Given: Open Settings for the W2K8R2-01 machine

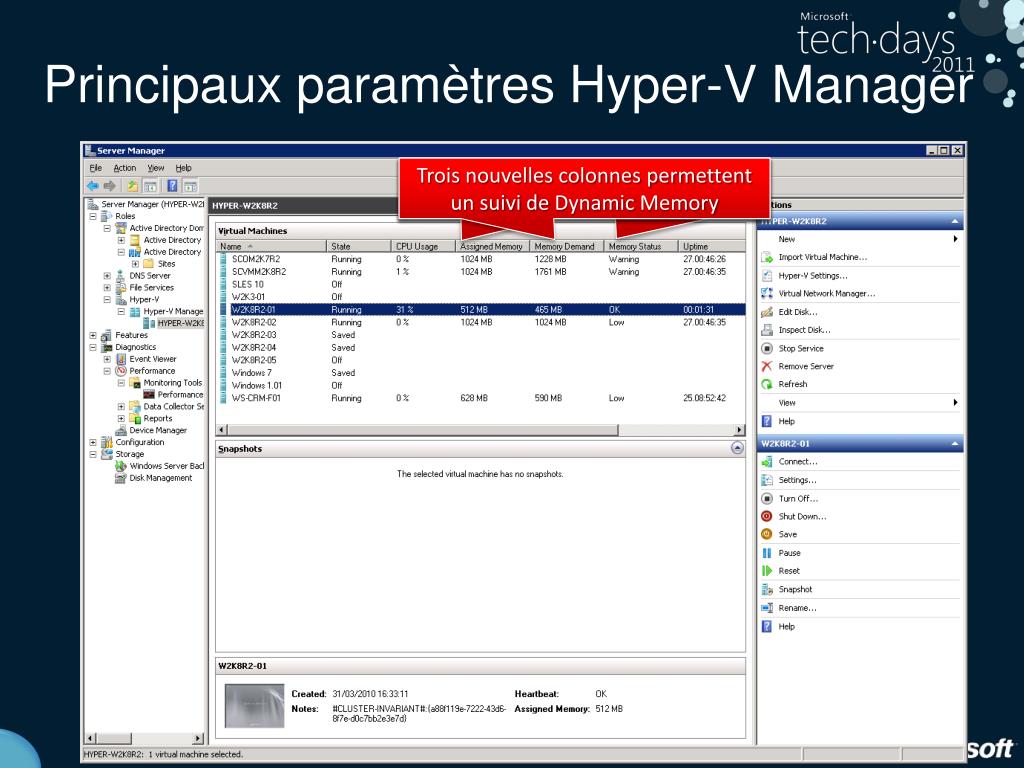Looking at the screenshot, I should [x=797, y=480].
